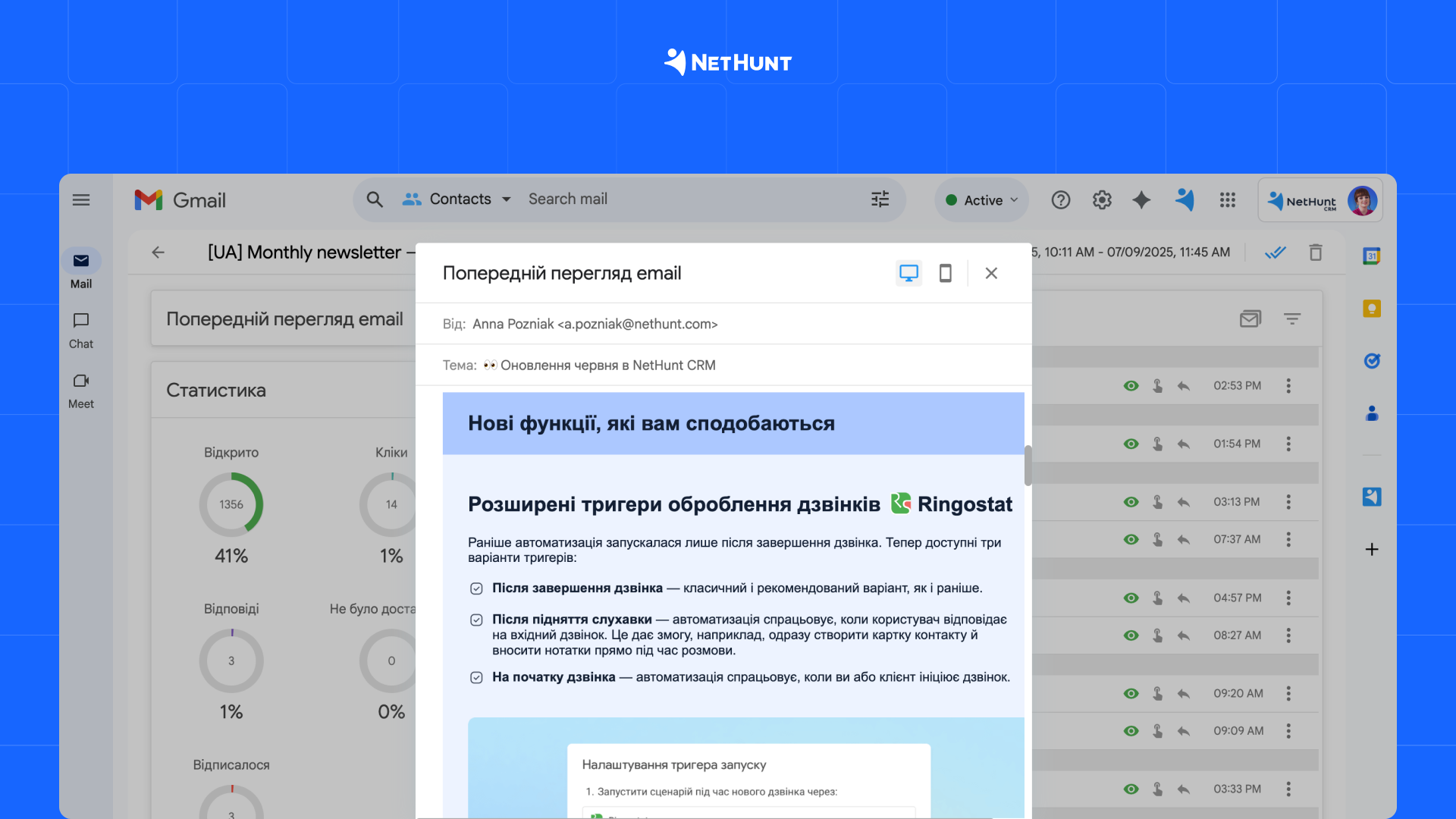Switch to Chat in the sidebar
1456x819 pixels.
tap(81, 331)
